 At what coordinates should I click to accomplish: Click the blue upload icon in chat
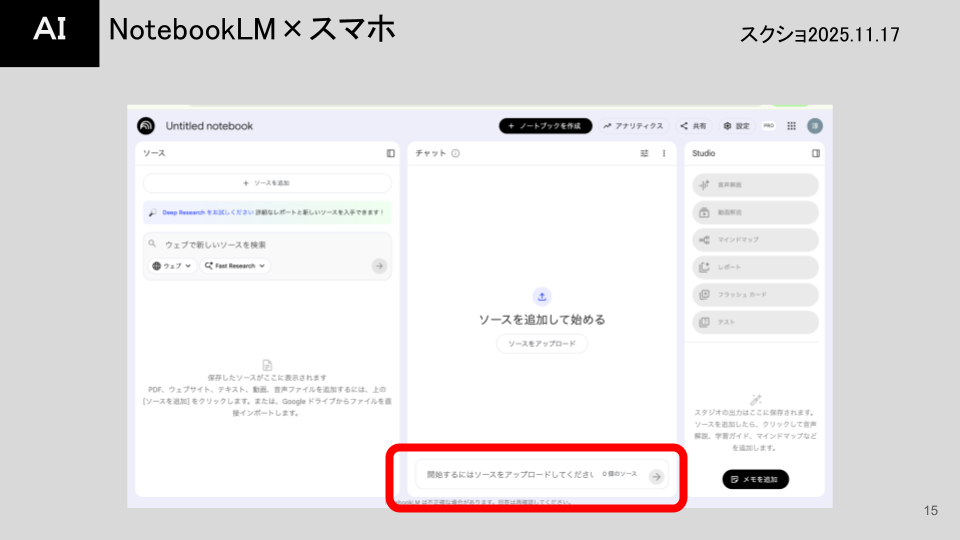pos(542,296)
